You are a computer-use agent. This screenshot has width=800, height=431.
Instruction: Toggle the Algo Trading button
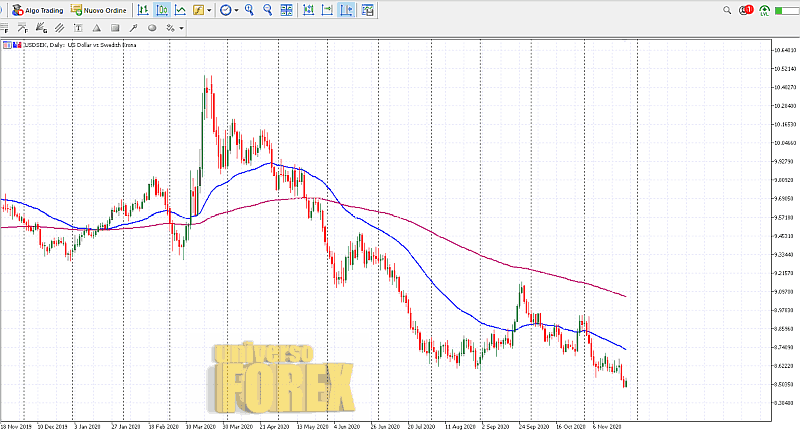38,10
